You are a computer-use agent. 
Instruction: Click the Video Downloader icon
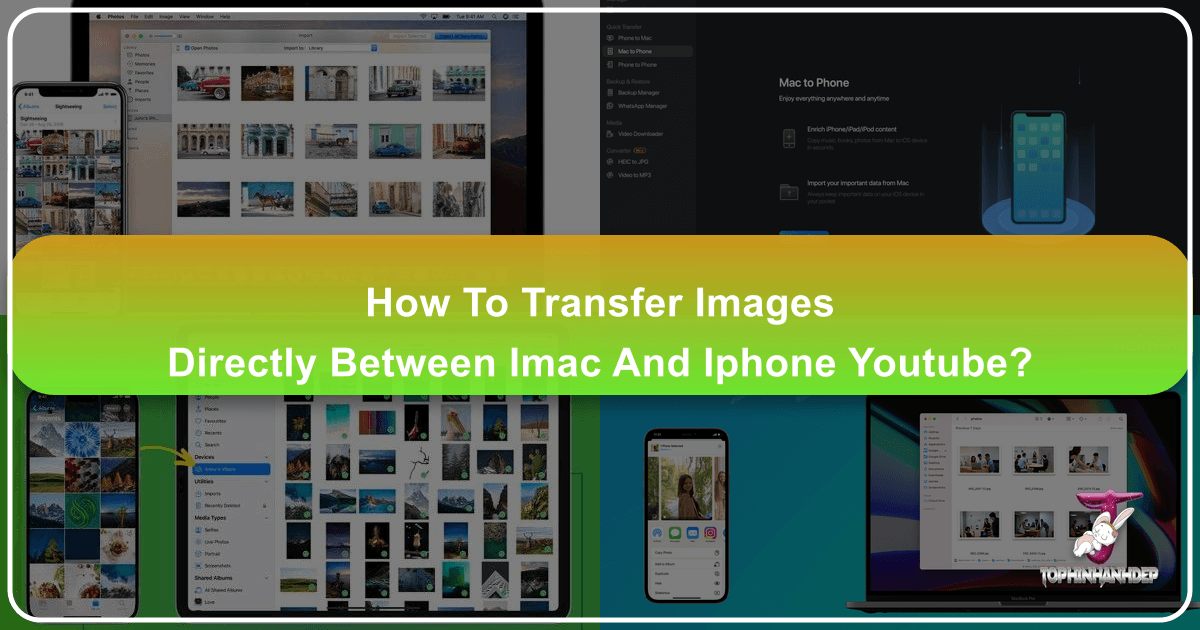tap(610, 133)
